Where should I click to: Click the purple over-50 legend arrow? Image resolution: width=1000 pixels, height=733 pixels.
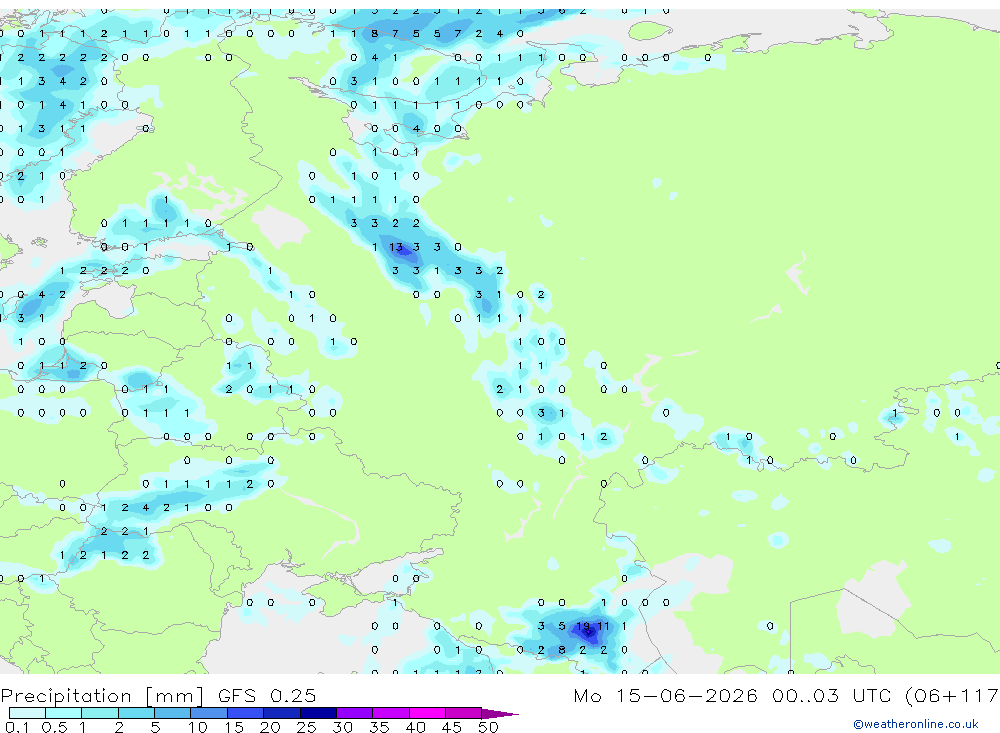500,713
